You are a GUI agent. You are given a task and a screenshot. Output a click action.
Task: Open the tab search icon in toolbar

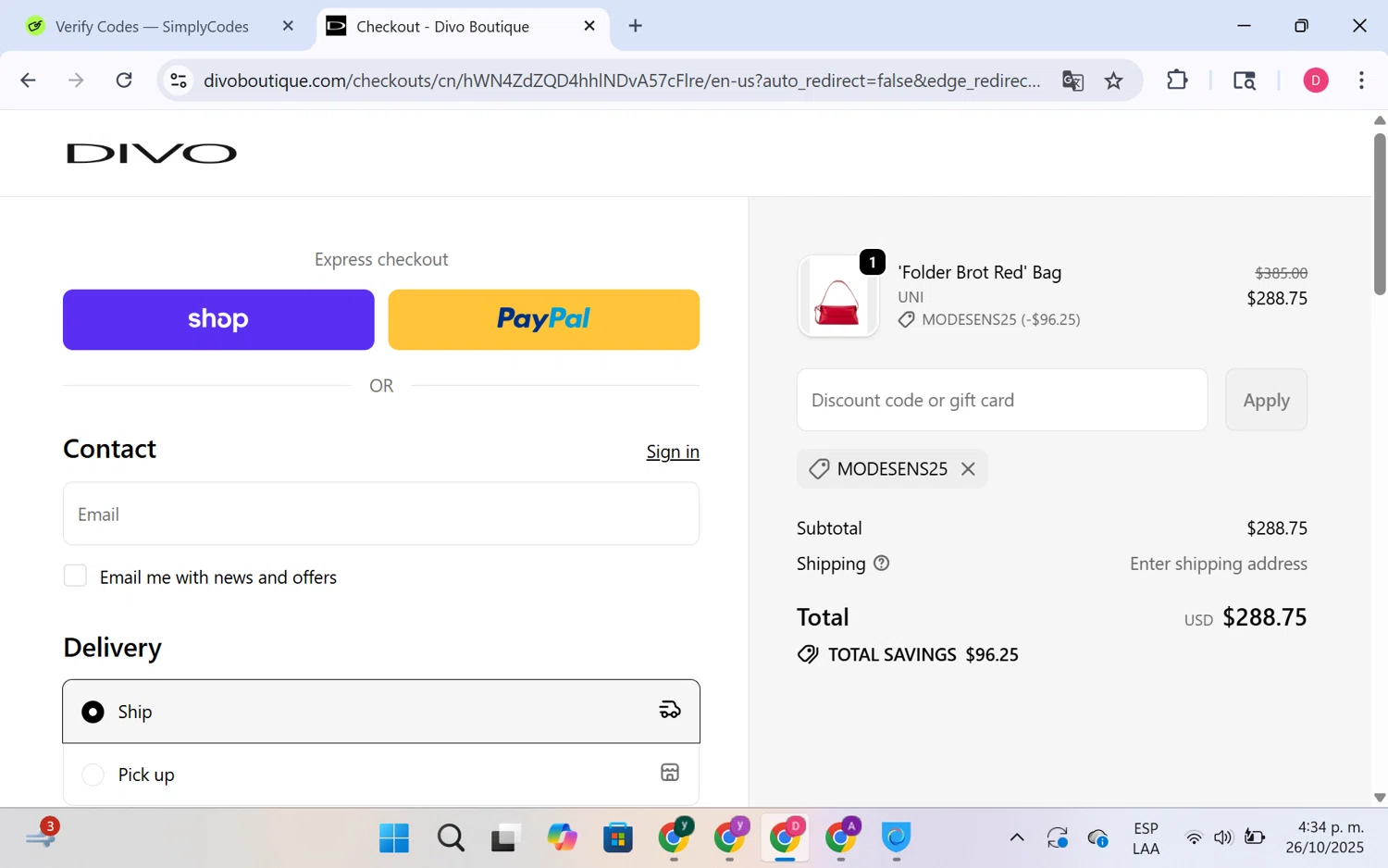1245,81
